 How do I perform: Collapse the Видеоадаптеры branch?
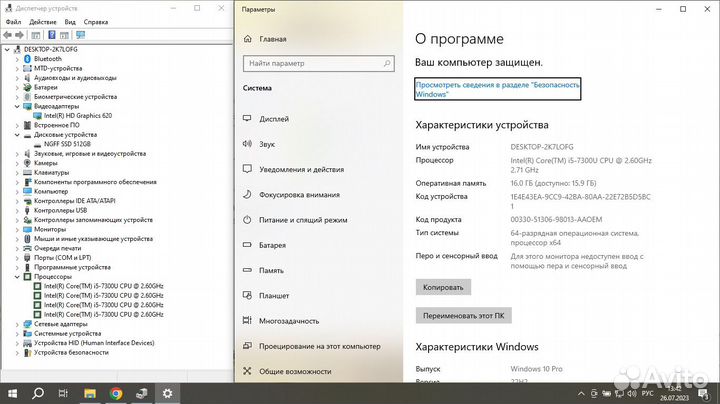[17, 106]
